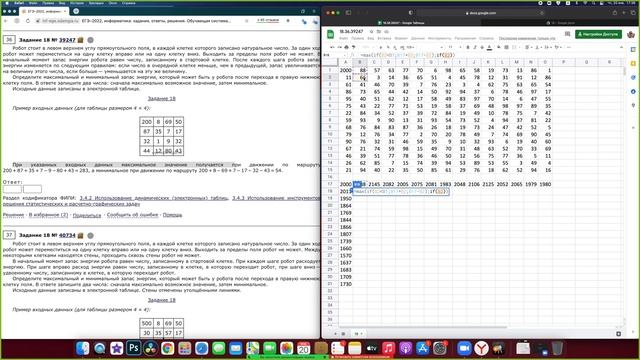Activate the paint format tool in Sheets

[x=353, y=47]
